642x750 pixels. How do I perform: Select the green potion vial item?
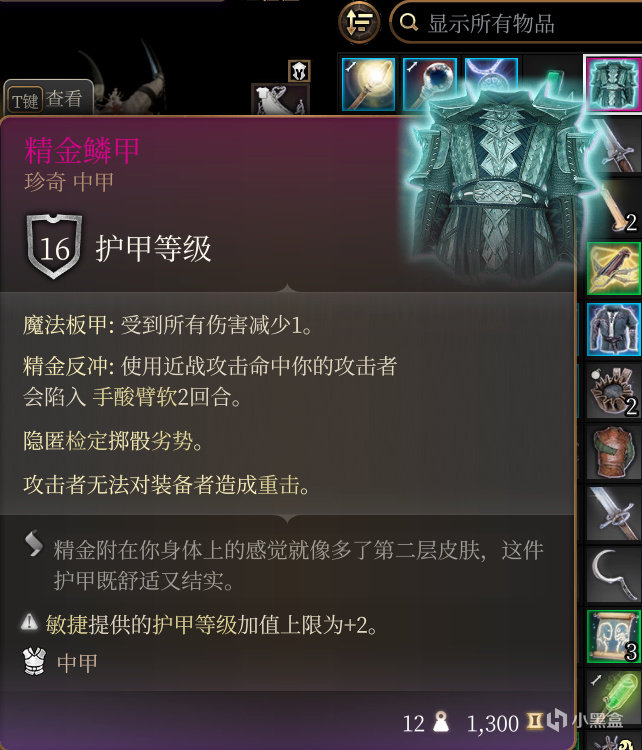tap(614, 694)
